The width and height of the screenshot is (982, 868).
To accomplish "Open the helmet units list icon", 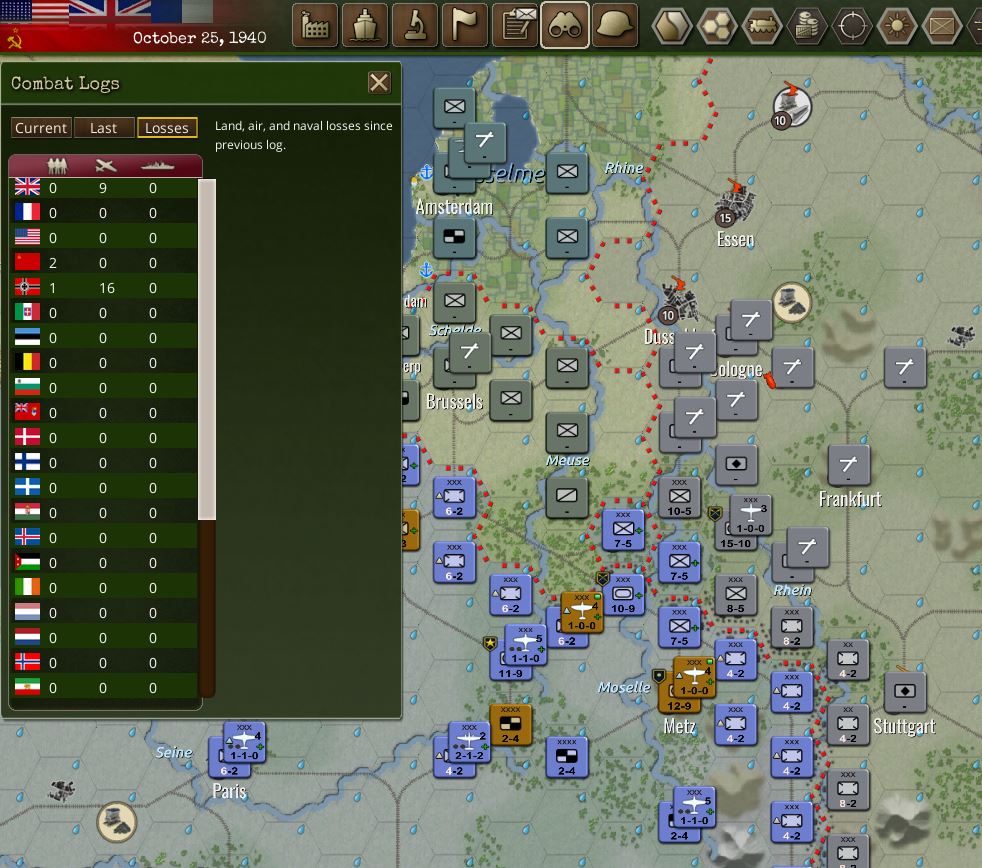I will (x=615, y=26).
